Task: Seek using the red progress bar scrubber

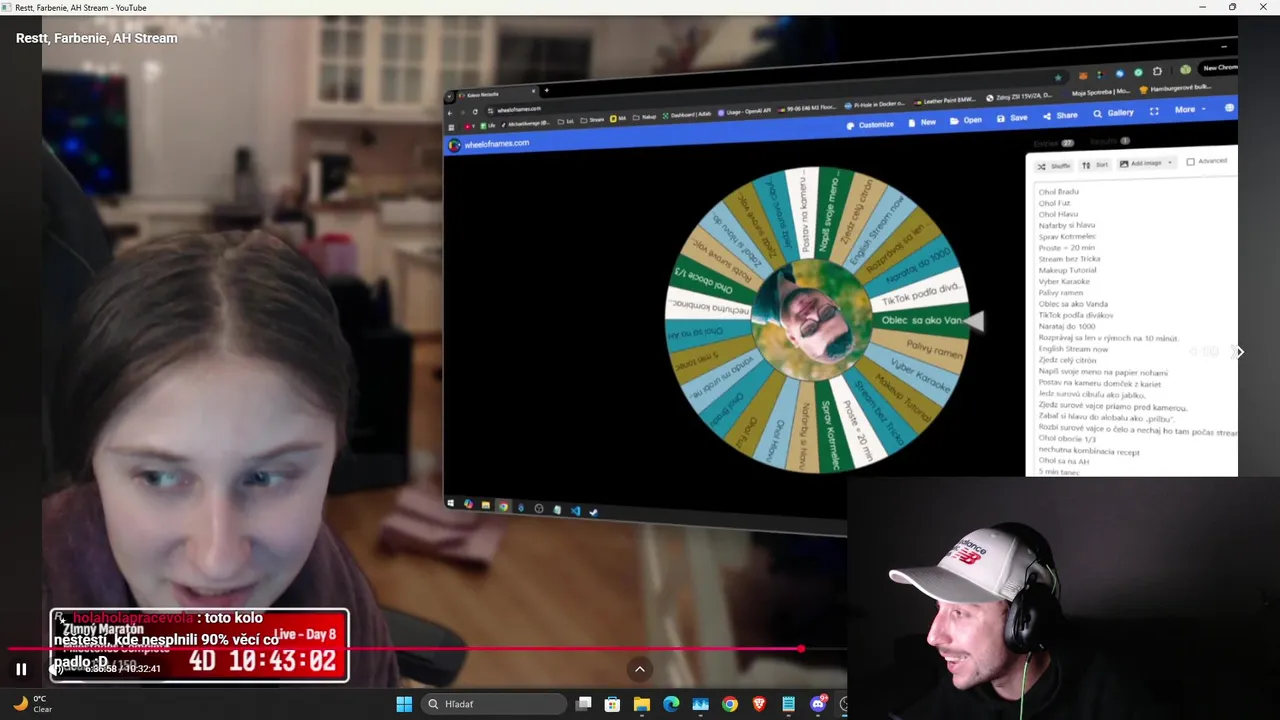Action: click(801, 649)
